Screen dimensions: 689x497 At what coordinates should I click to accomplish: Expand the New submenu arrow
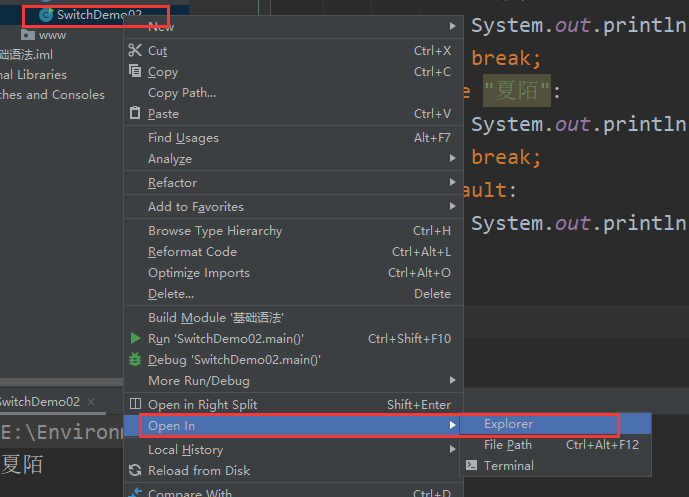(x=452, y=26)
